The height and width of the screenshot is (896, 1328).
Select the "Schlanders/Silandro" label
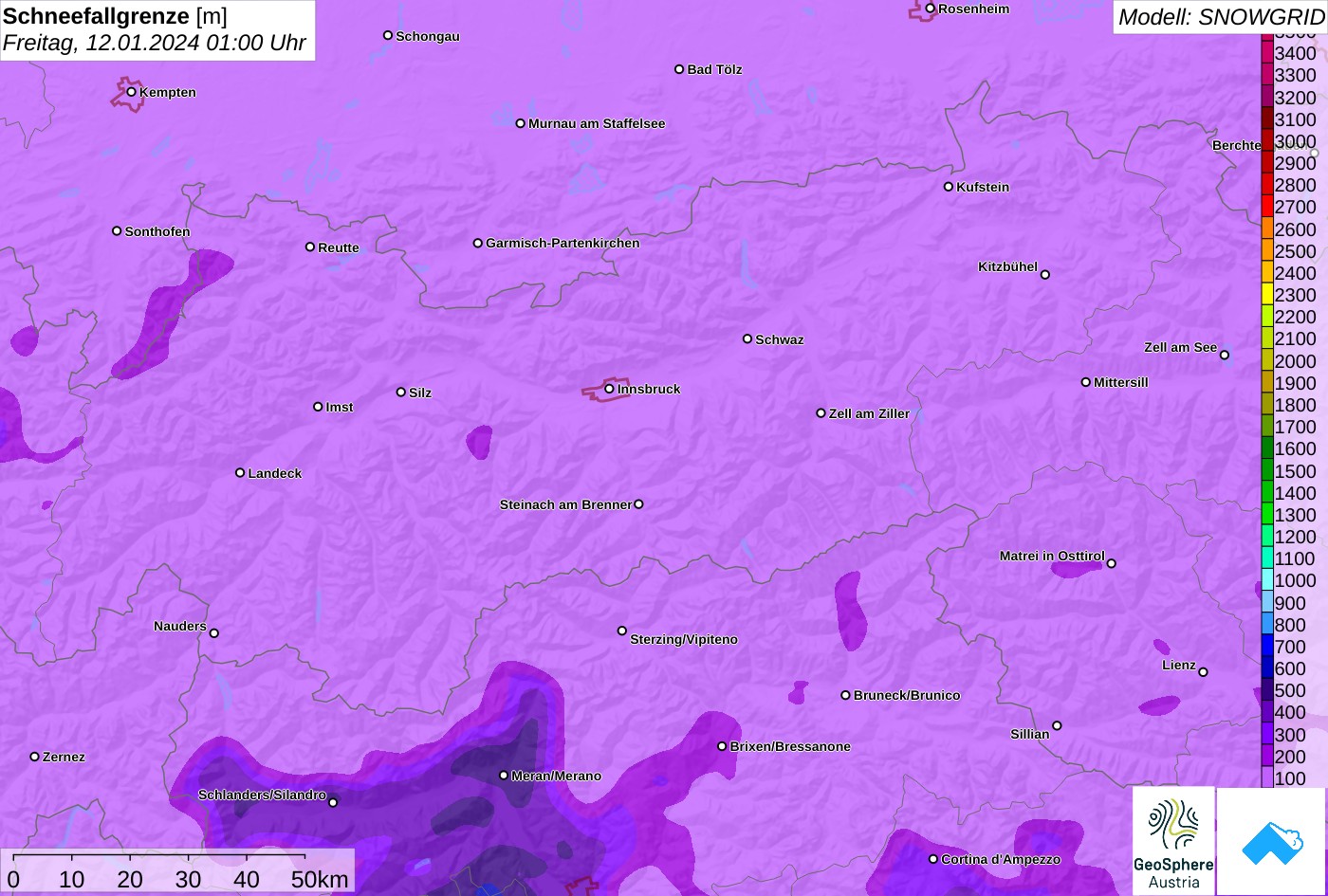click(262, 795)
